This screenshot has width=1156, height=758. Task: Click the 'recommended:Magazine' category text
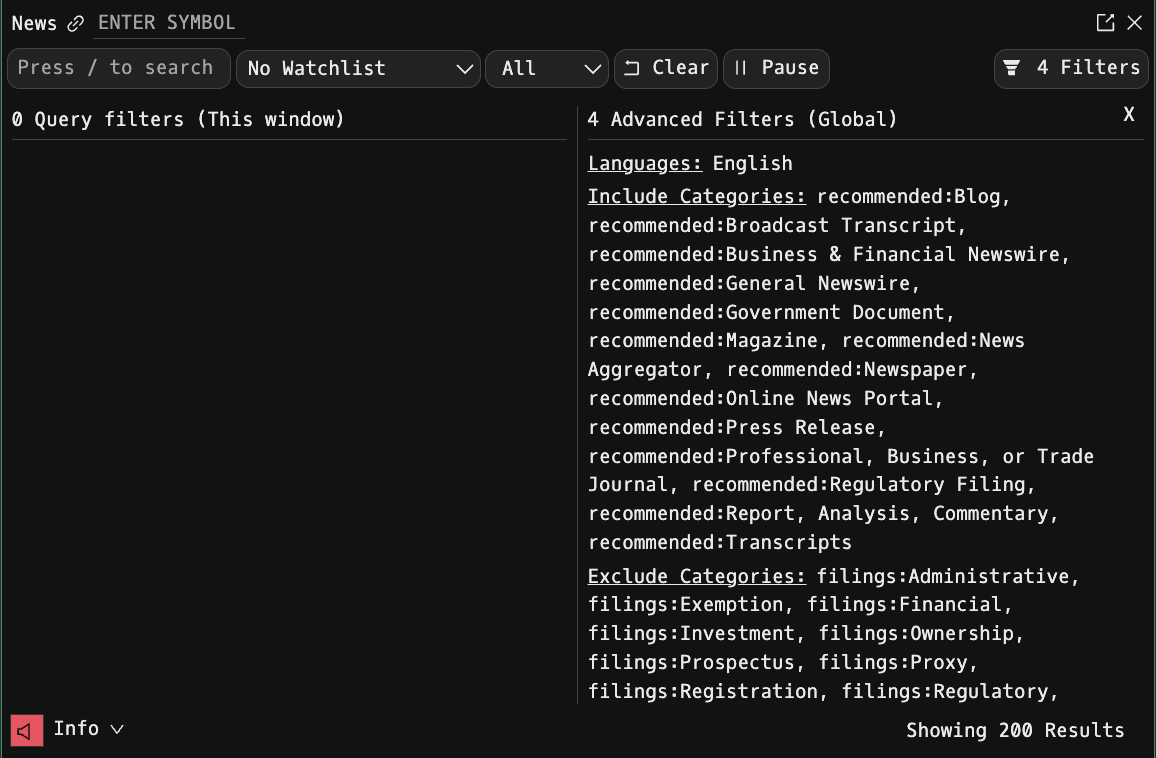(x=703, y=341)
